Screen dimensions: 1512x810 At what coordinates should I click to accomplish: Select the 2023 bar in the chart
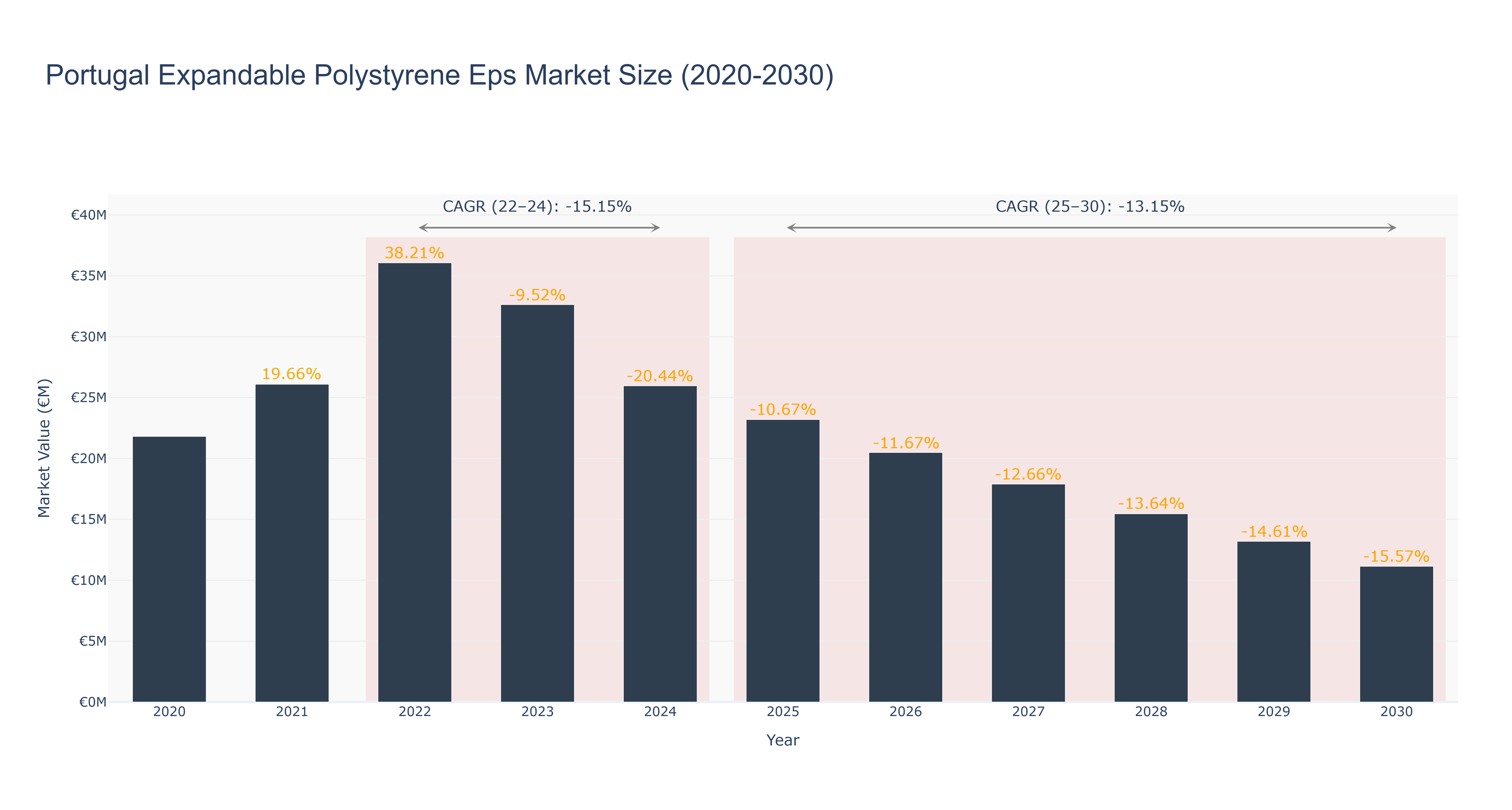click(x=537, y=503)
